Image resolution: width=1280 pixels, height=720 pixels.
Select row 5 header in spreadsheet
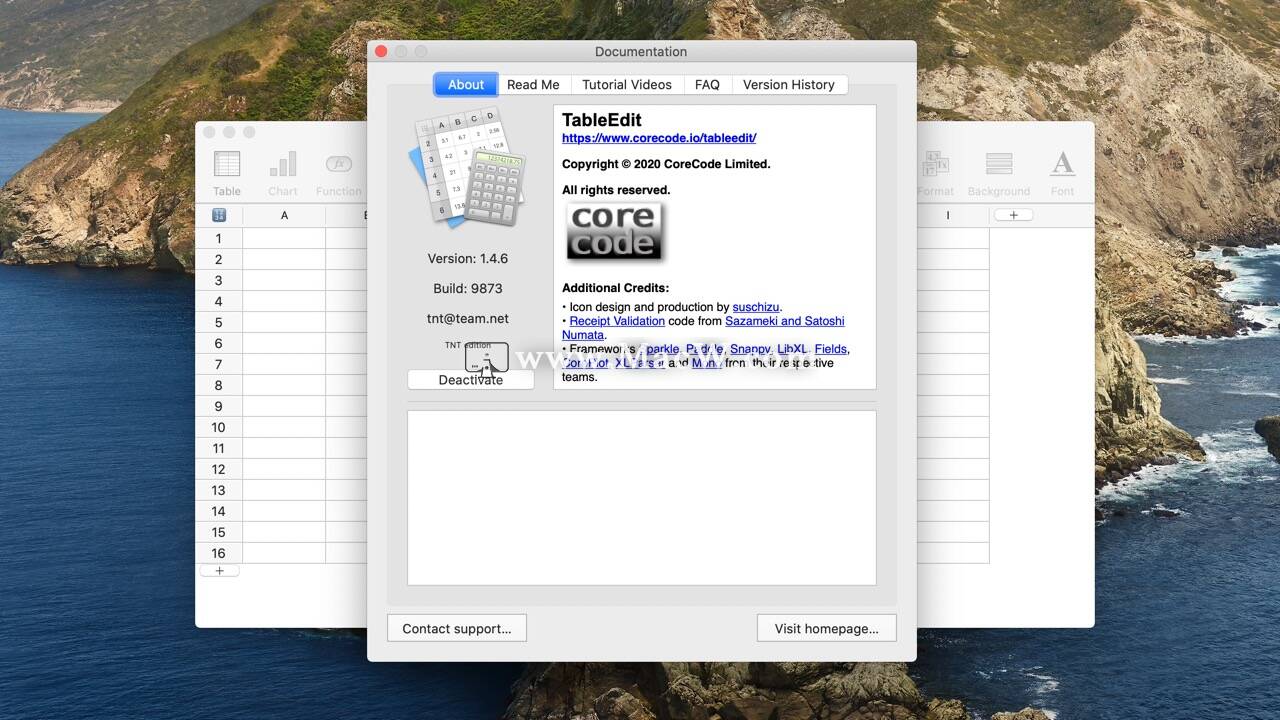coord(219,322)
